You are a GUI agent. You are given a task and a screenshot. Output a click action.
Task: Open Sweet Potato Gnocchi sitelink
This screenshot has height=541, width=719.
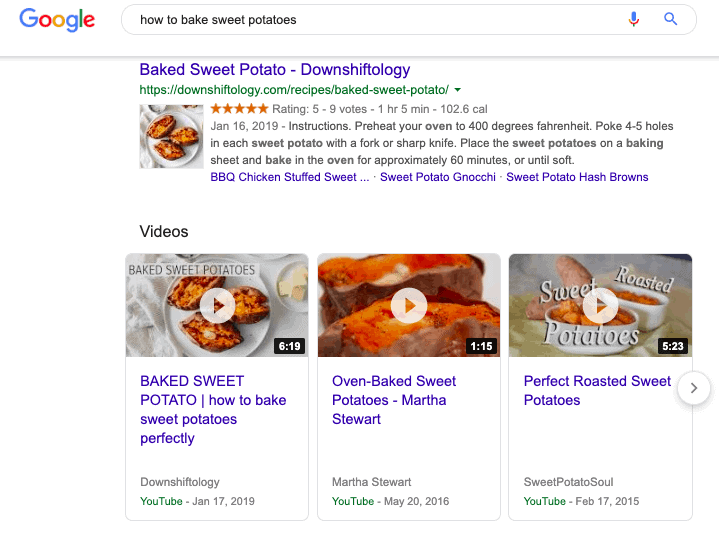437,177
